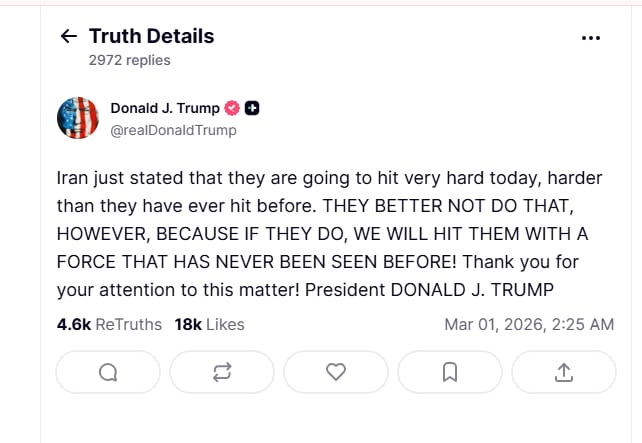Viewport: 642px width, 443px height.
Task: View the 4.6k ReTruths list
Action: (x=108, y=324)
